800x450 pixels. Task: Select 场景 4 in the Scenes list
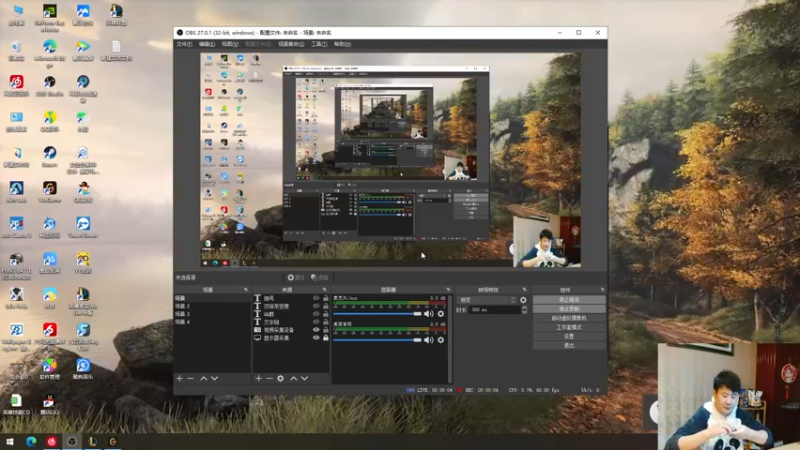pyautogui.click(x=212, y=322)
